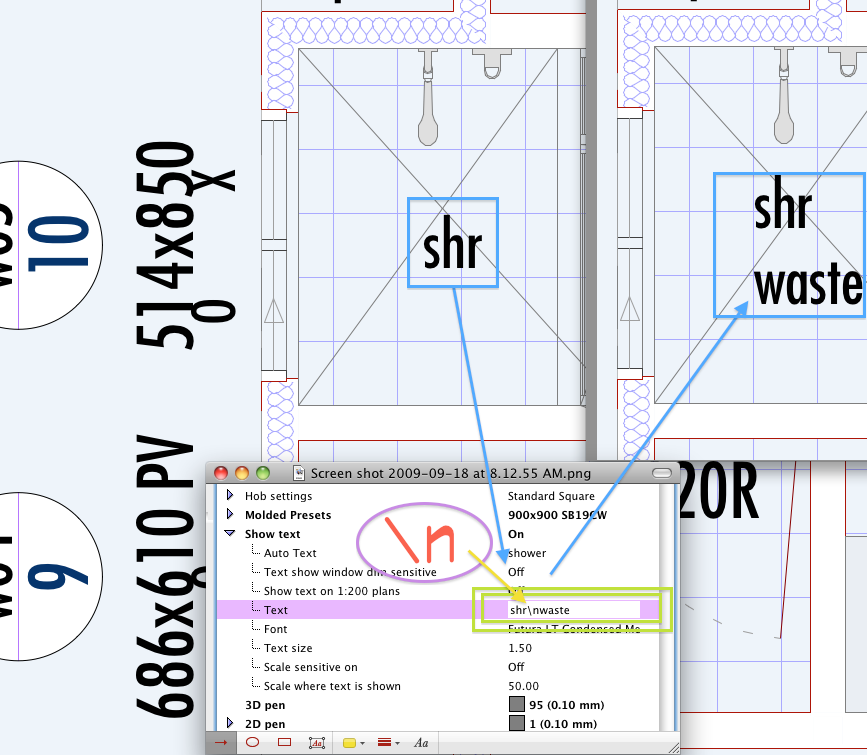Minimize the Screen shot preview window
867x755 pixels.
point(242,473)
